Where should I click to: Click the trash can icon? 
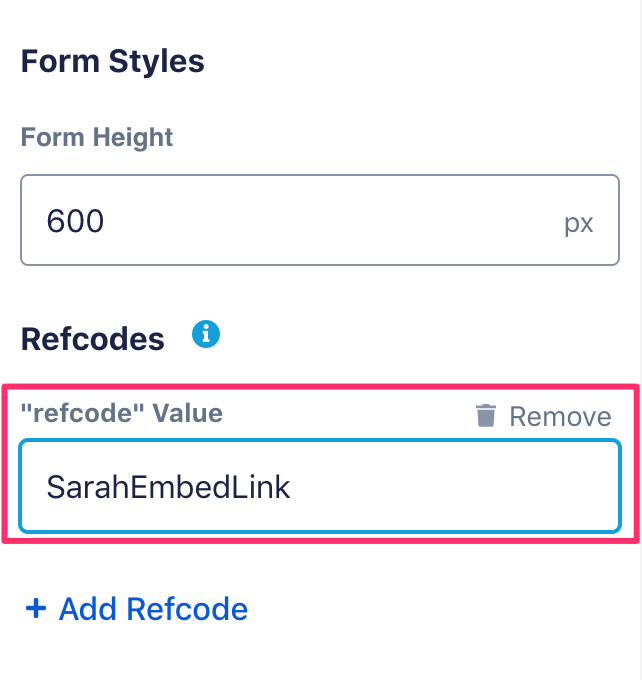click(x=486, y=416)
